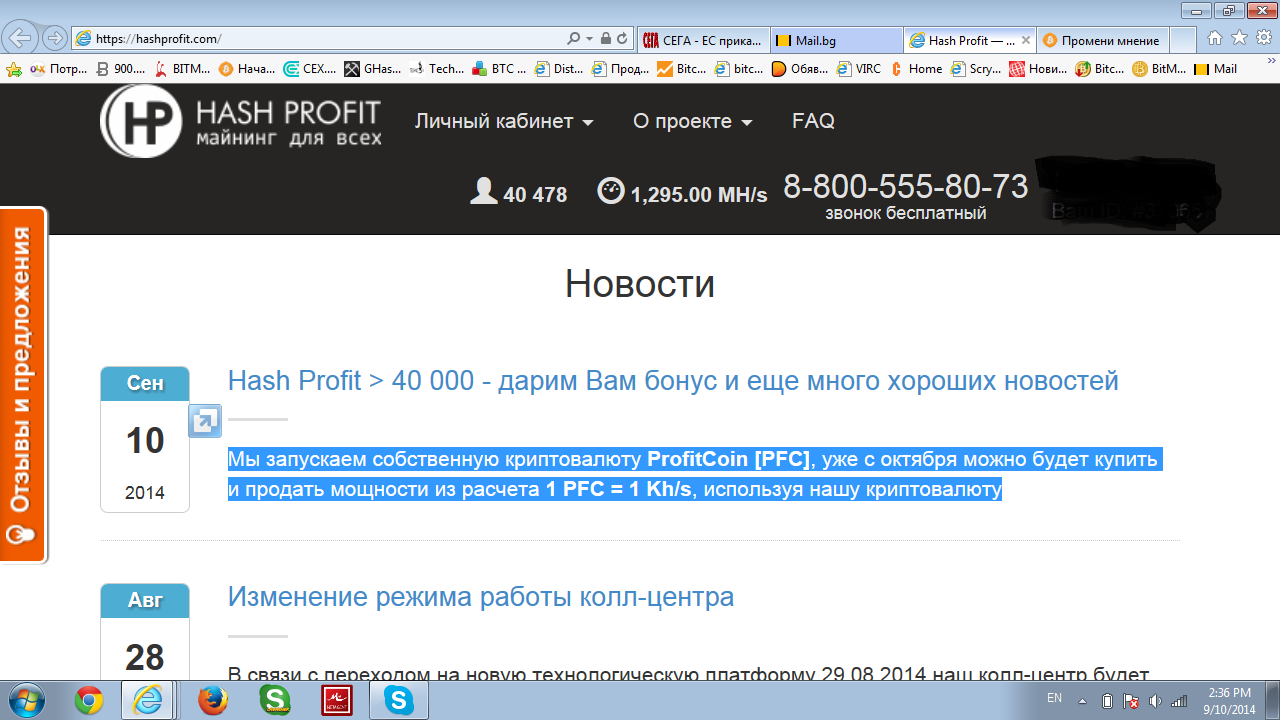
Task: Click the IE Back navigation arrow
Action: 21,39
